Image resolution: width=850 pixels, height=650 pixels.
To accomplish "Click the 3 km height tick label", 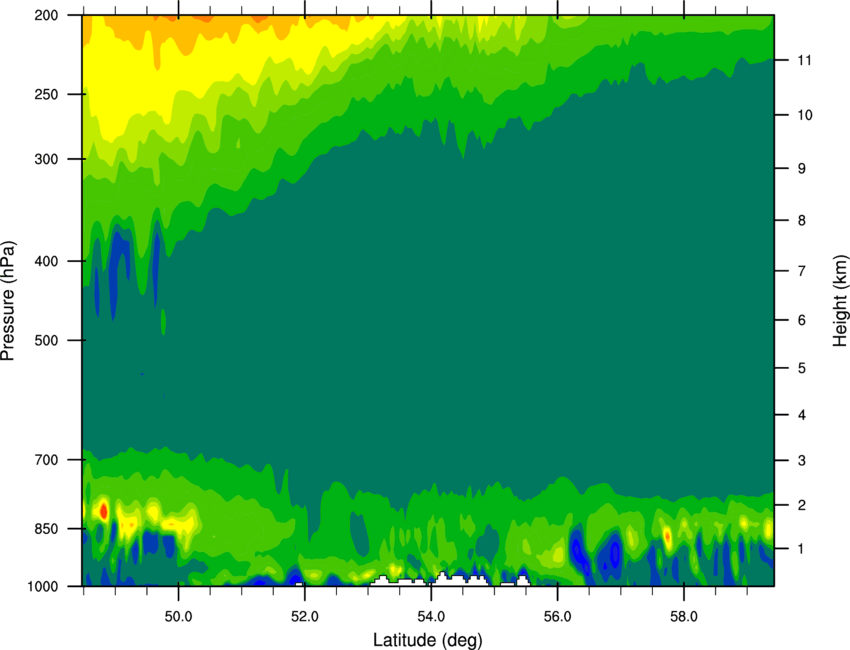I will pos(802,460).
